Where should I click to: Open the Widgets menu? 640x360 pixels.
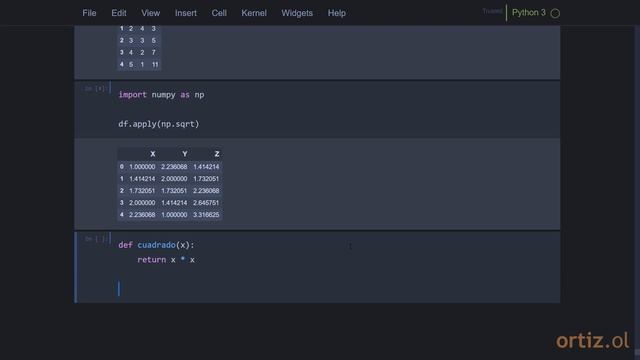point(297,13)
